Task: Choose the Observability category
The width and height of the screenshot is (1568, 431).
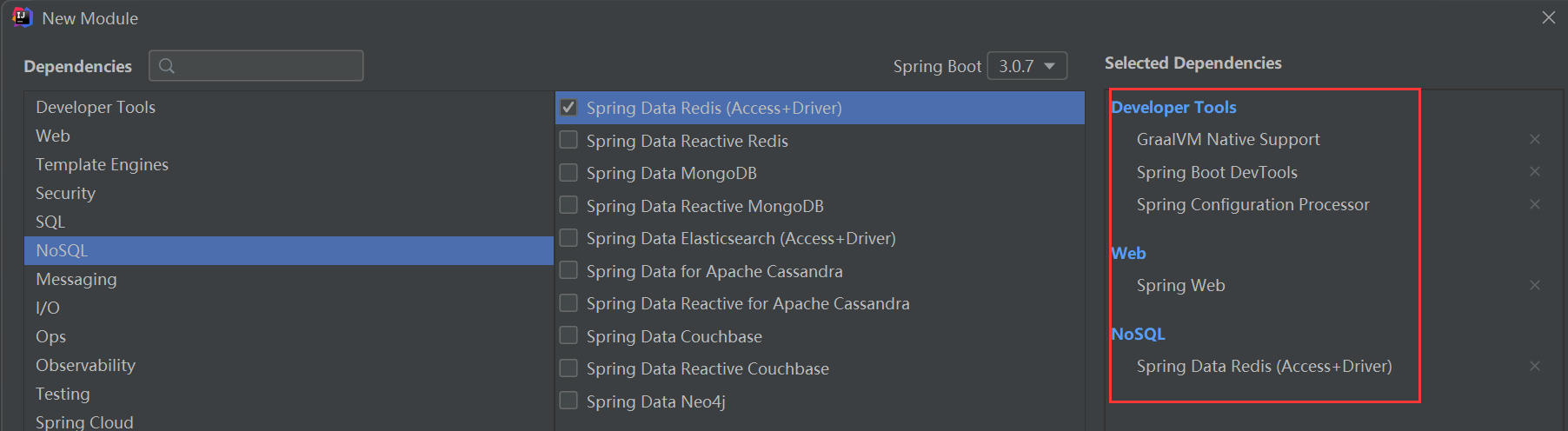Action: [85, 365]
